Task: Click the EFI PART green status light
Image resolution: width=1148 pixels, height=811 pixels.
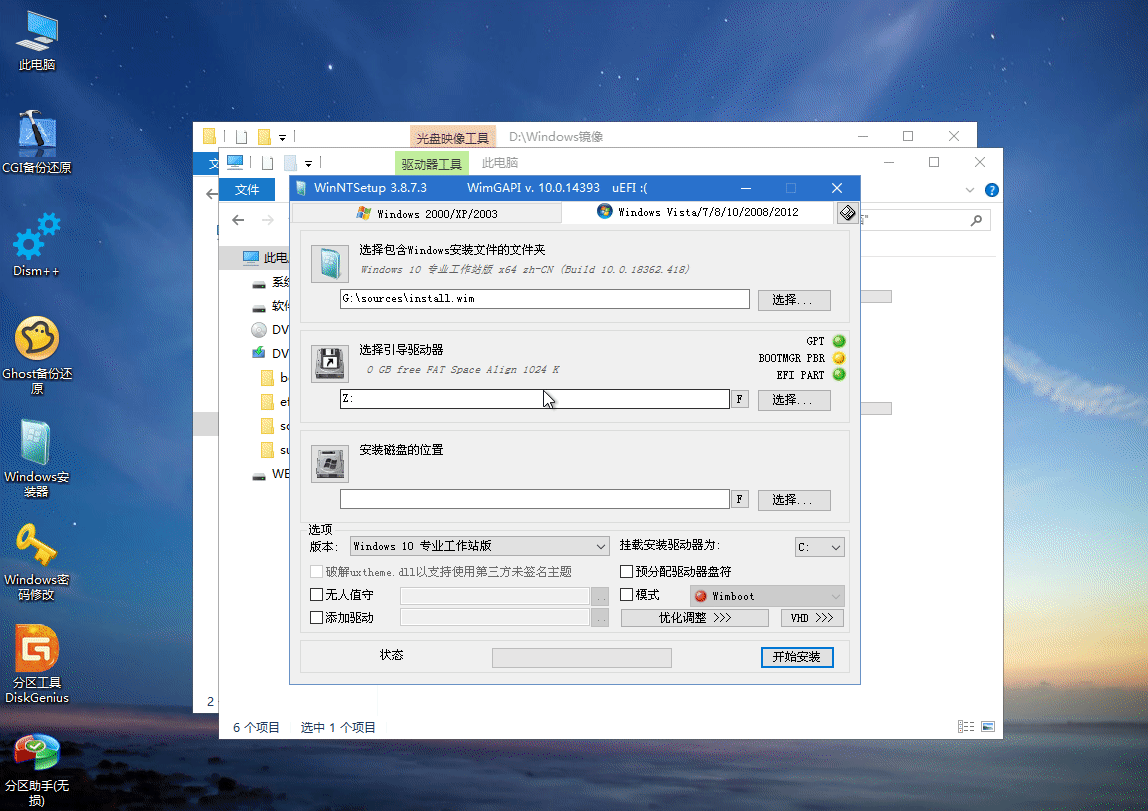Action: point(839,375)
